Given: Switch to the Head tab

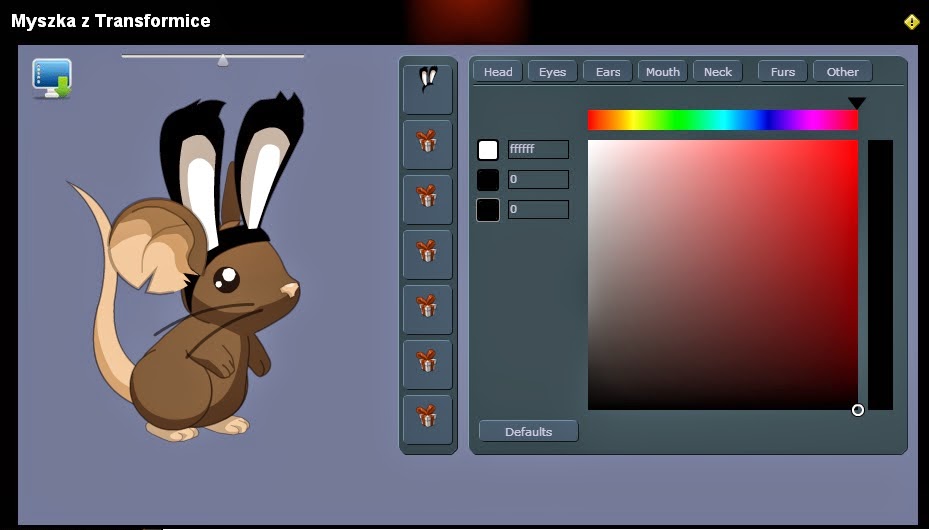Looking at the screenshot, I should (x=498, y=72).
